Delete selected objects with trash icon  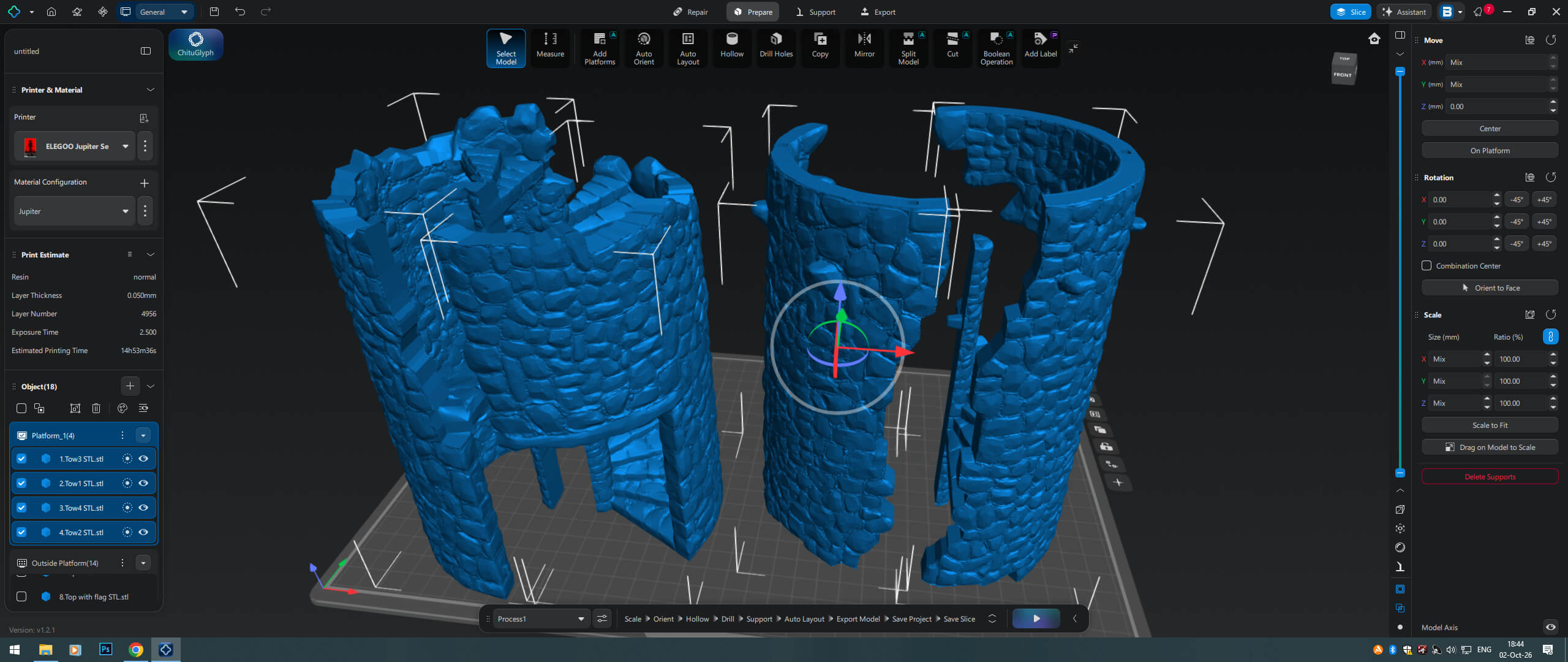click(x=96, y=408)
